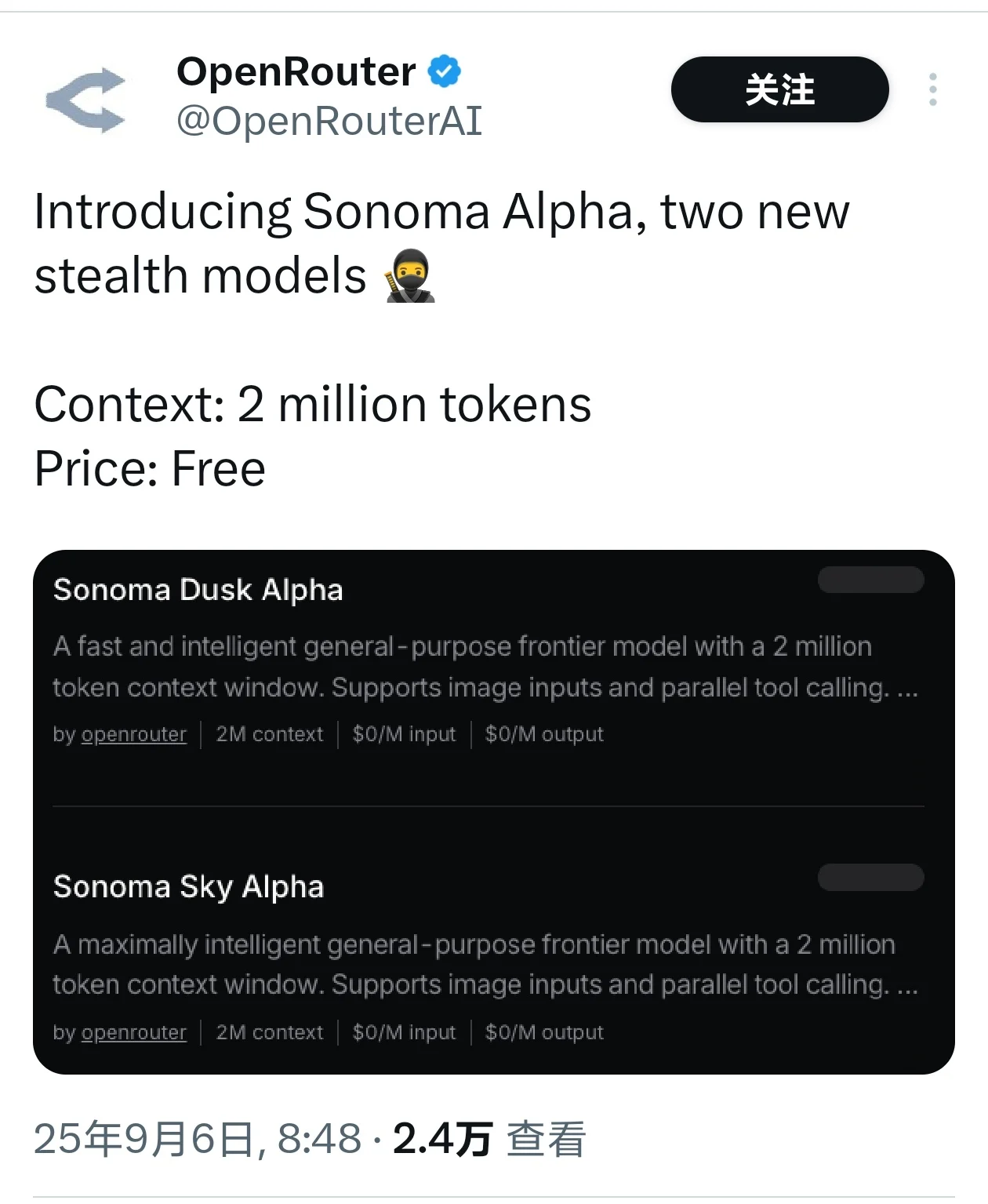Click the @OpenRouterAI handle
This screenshot has height=1204, width=988.
tap(329, 121)
